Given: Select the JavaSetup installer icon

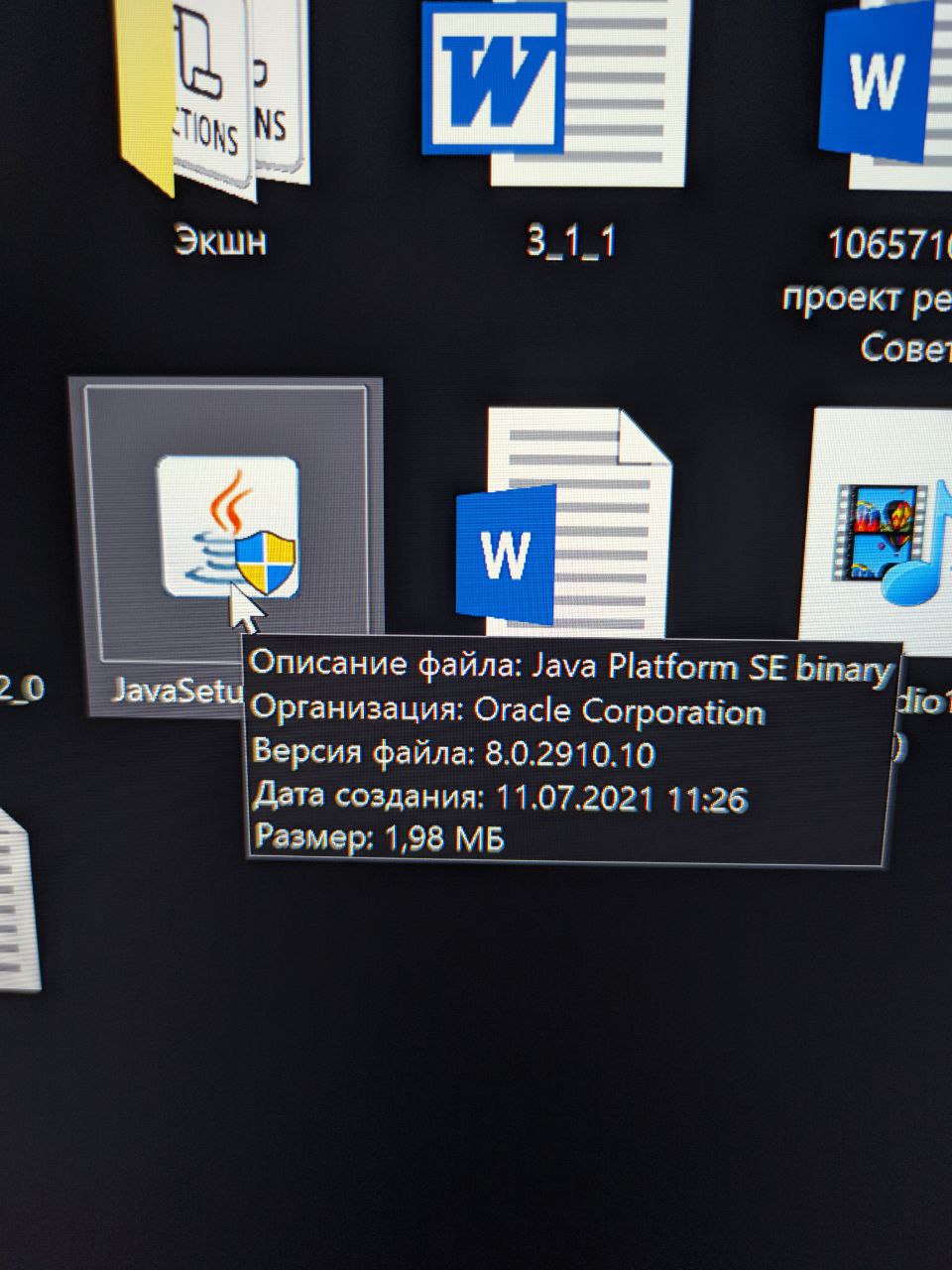Looking at the screenshot, I should (x=230, y=527).
